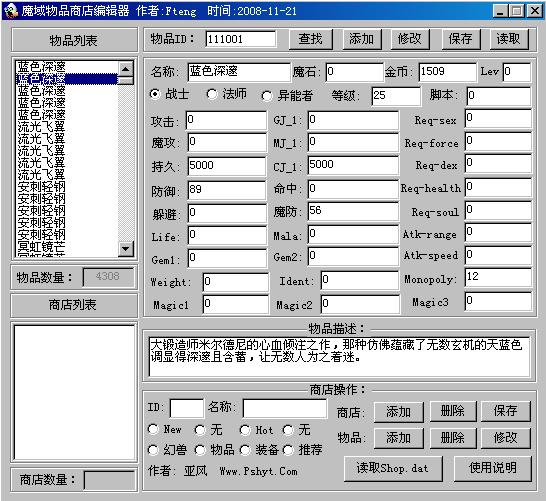The width and height of the screenshot is (546, 501).
Task: Click the 等级 field showing 25
Action: coord(396,96)
